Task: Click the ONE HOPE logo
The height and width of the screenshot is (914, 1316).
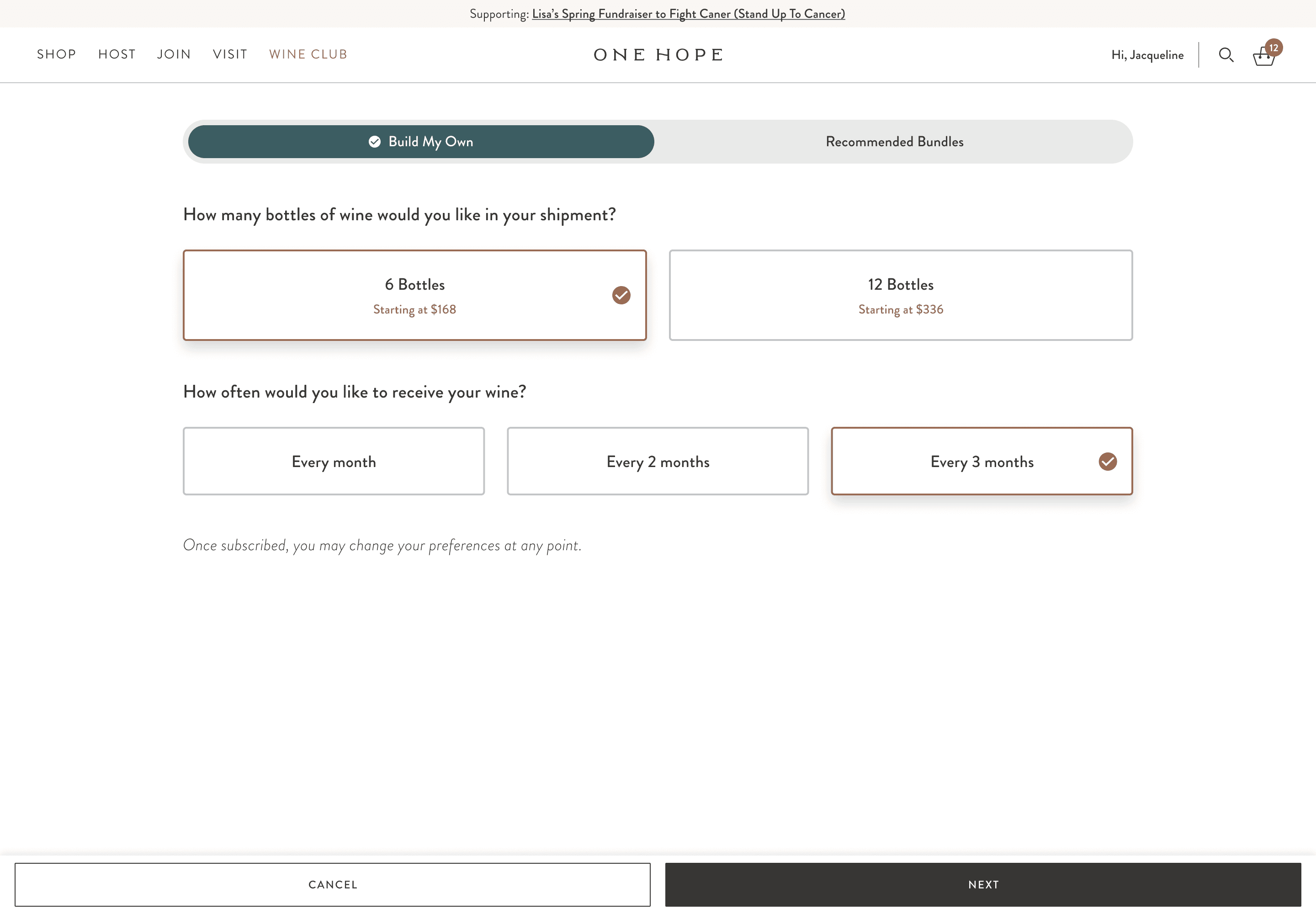Action: click(x=658, y=55)
